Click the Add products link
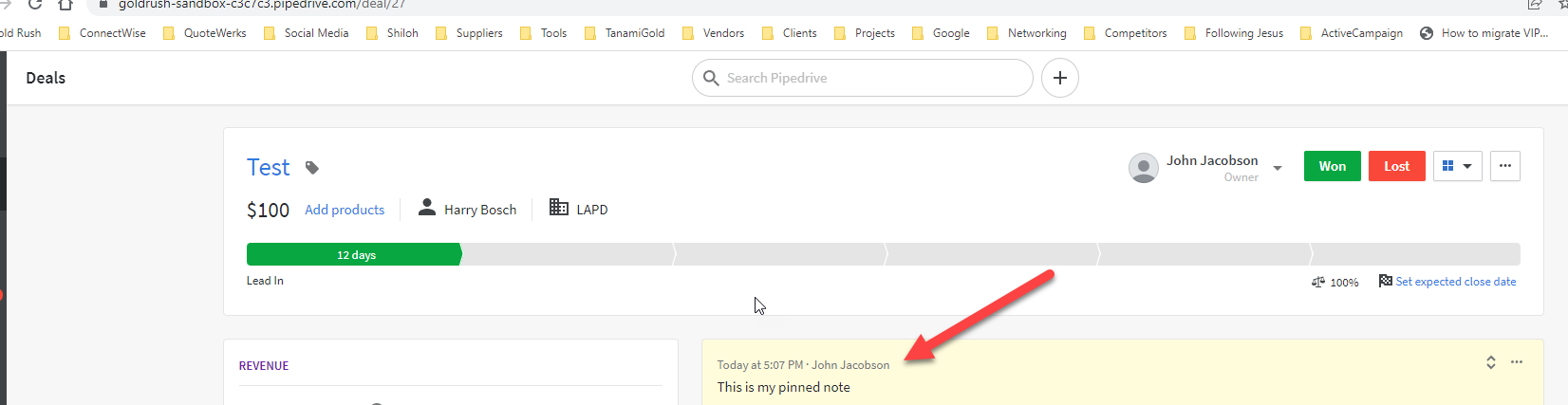 345,210
